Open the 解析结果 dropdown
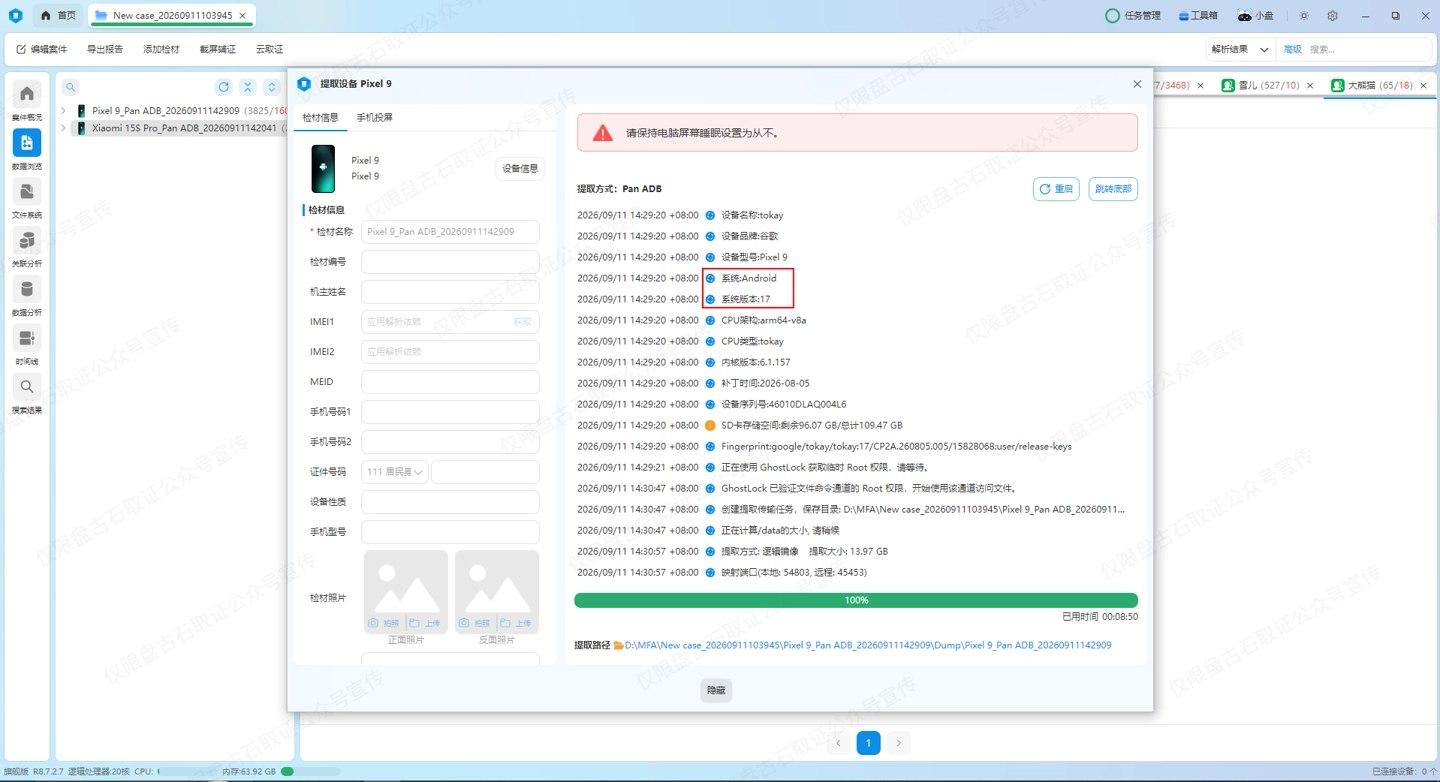The width and height of the screenshot is (1440, 782). coord(1241,49)
